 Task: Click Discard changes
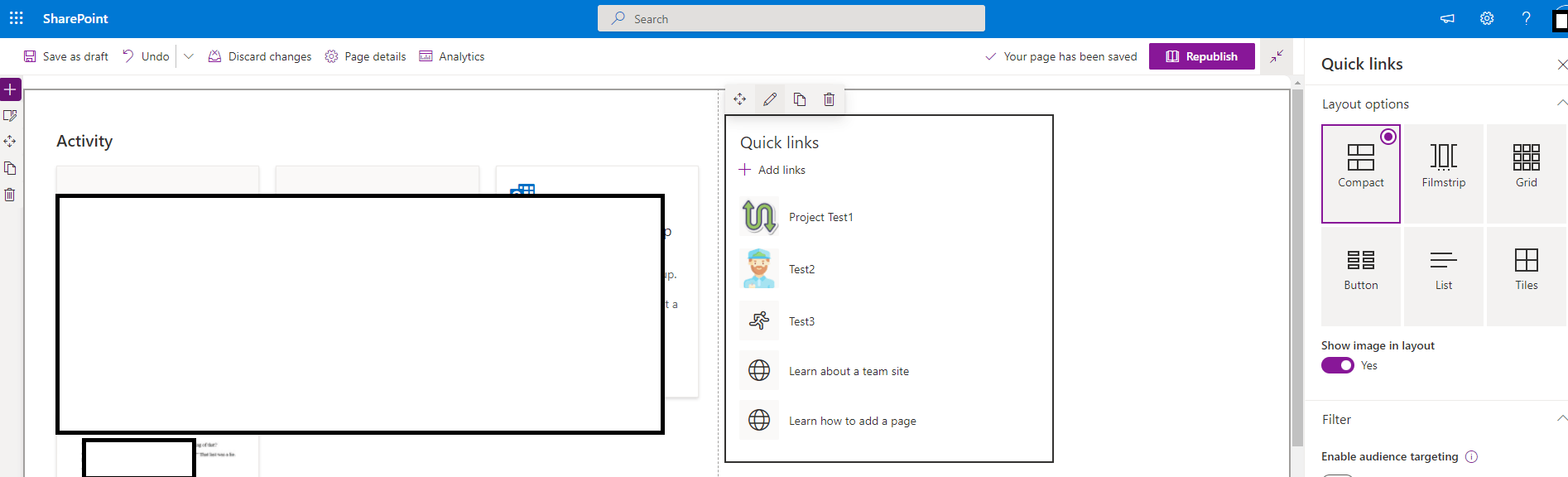(x=260, y=56)
